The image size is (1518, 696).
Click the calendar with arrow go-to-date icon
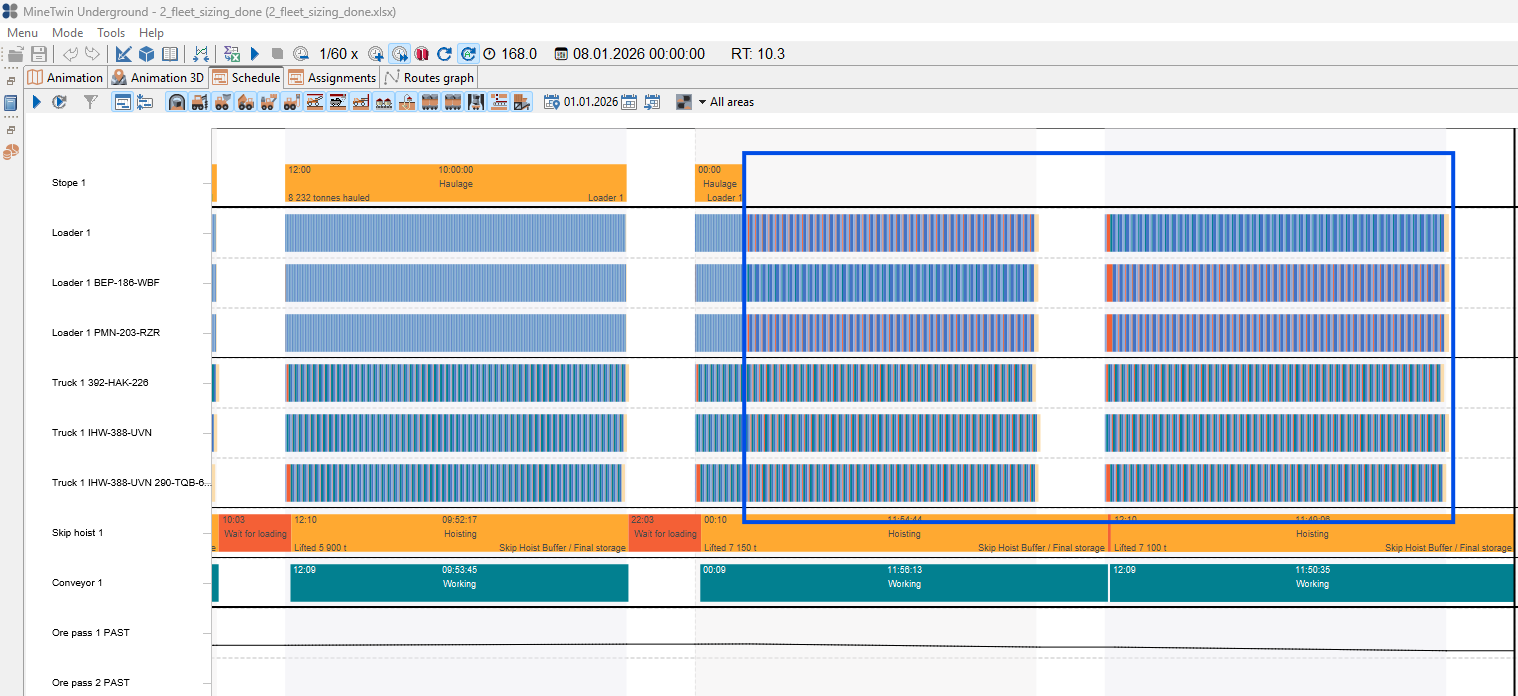pyautogui.click(x=652, y=102)
